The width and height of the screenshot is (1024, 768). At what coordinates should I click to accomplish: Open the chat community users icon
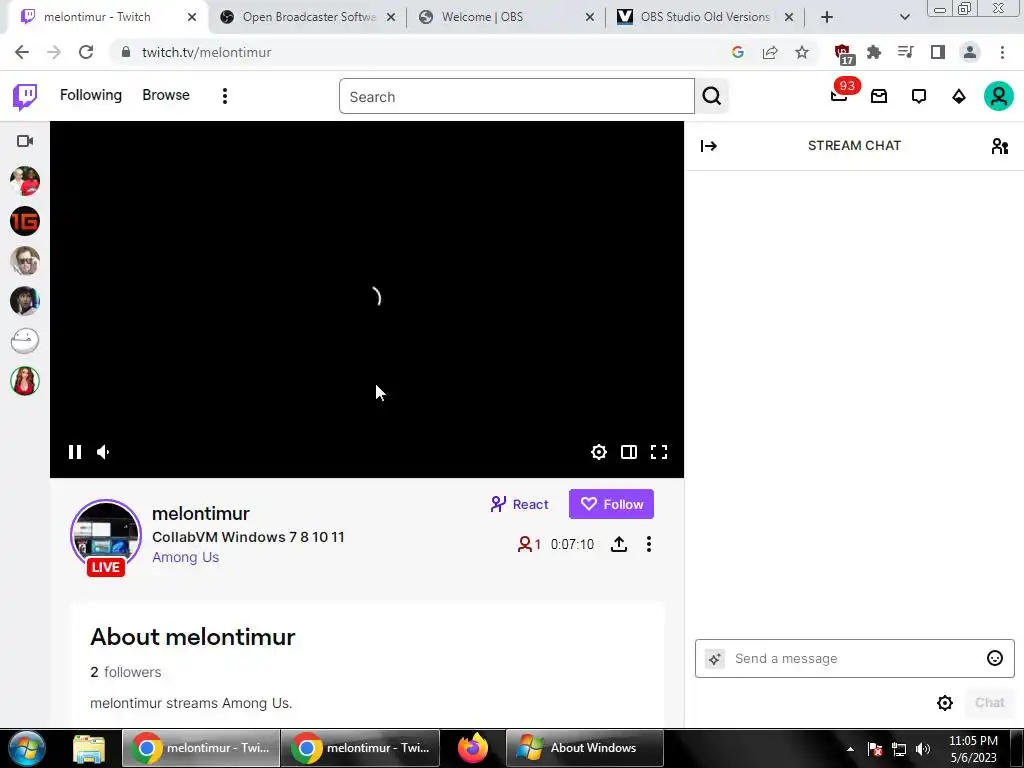999,146
